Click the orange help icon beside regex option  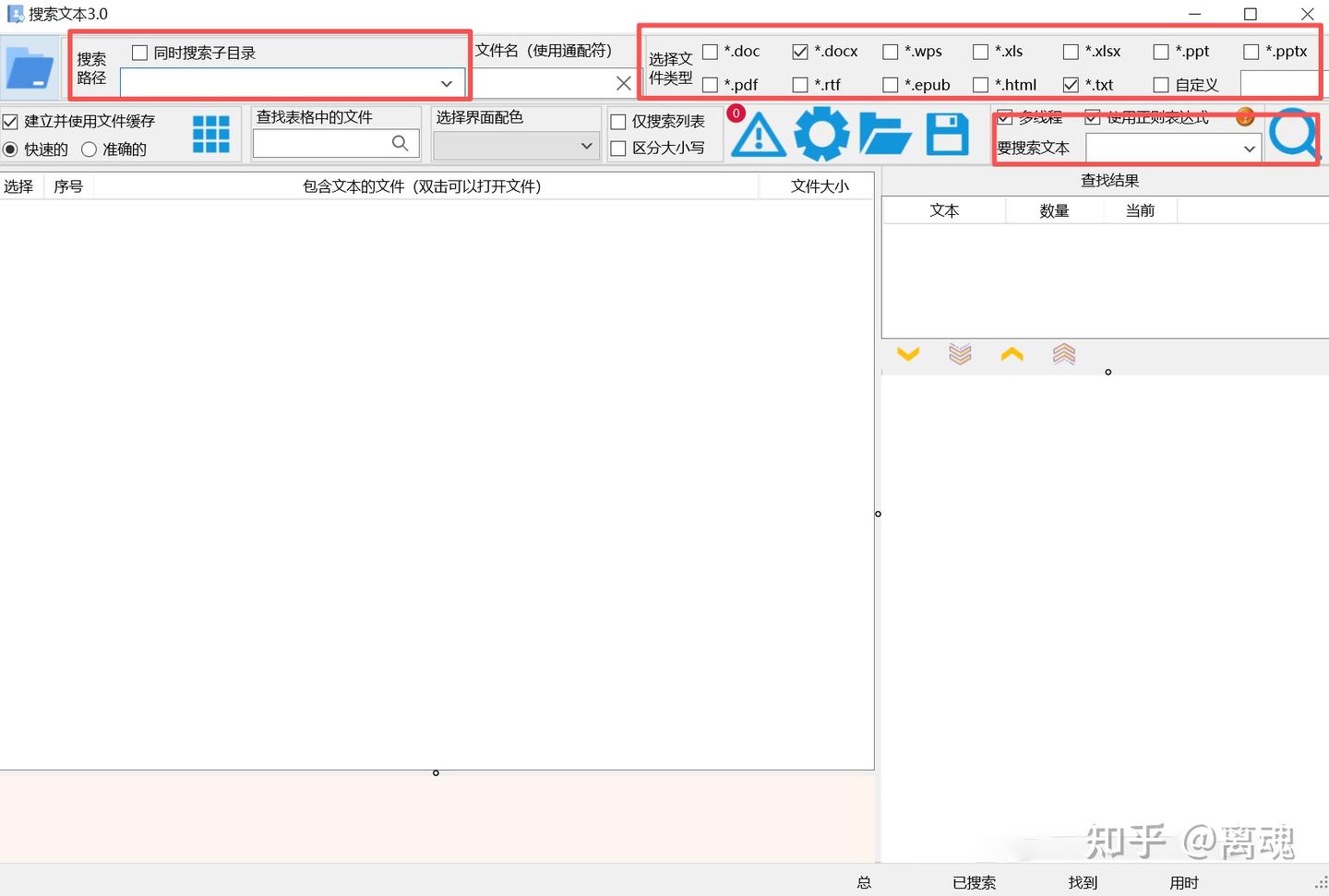[1245, 117]
